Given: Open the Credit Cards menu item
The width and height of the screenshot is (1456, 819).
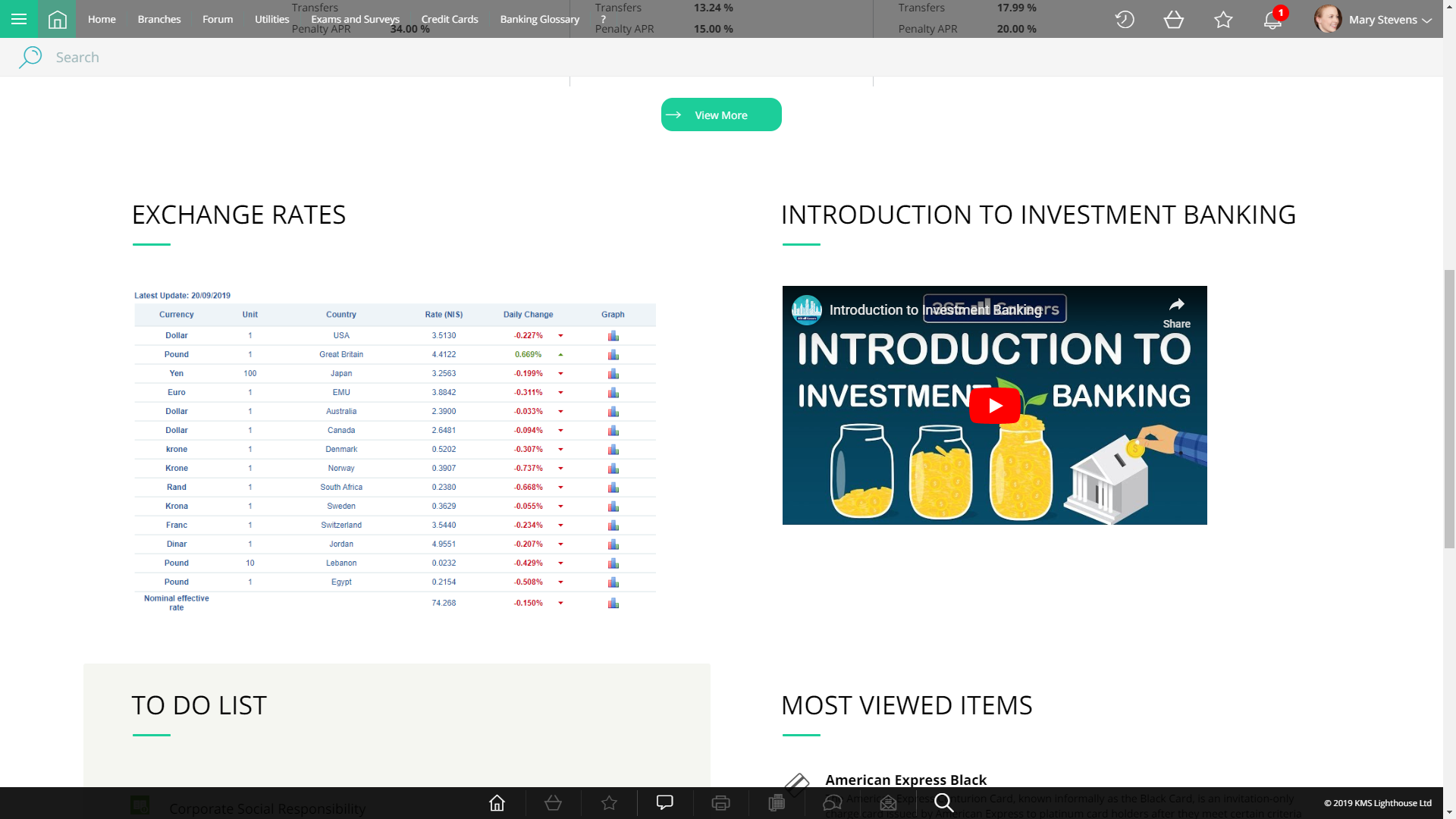Looking at the screenshot, I should (450, 19).
